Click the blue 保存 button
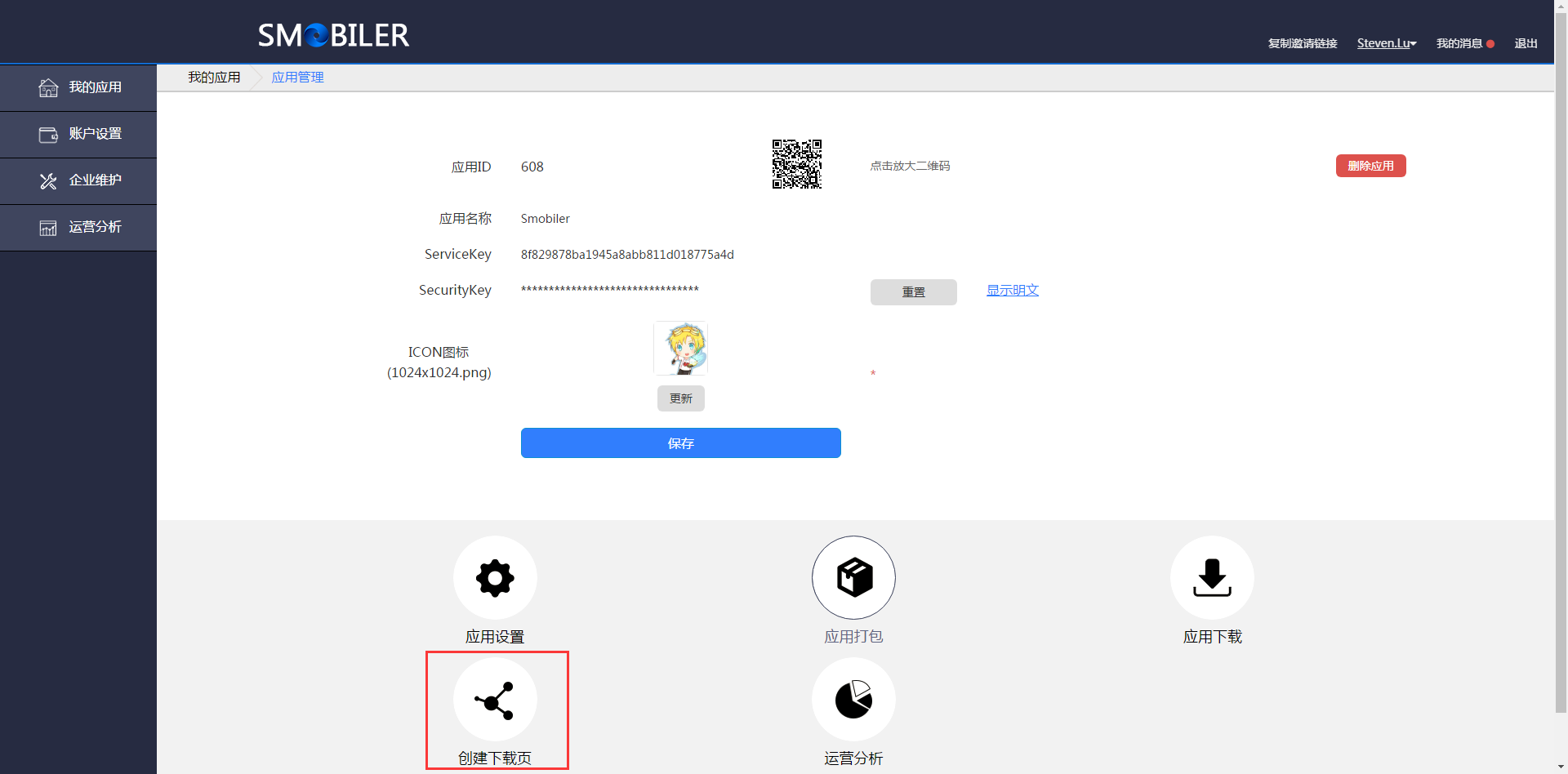The width and height of the screenshot is (1568, 774). [x=681, y=443]
